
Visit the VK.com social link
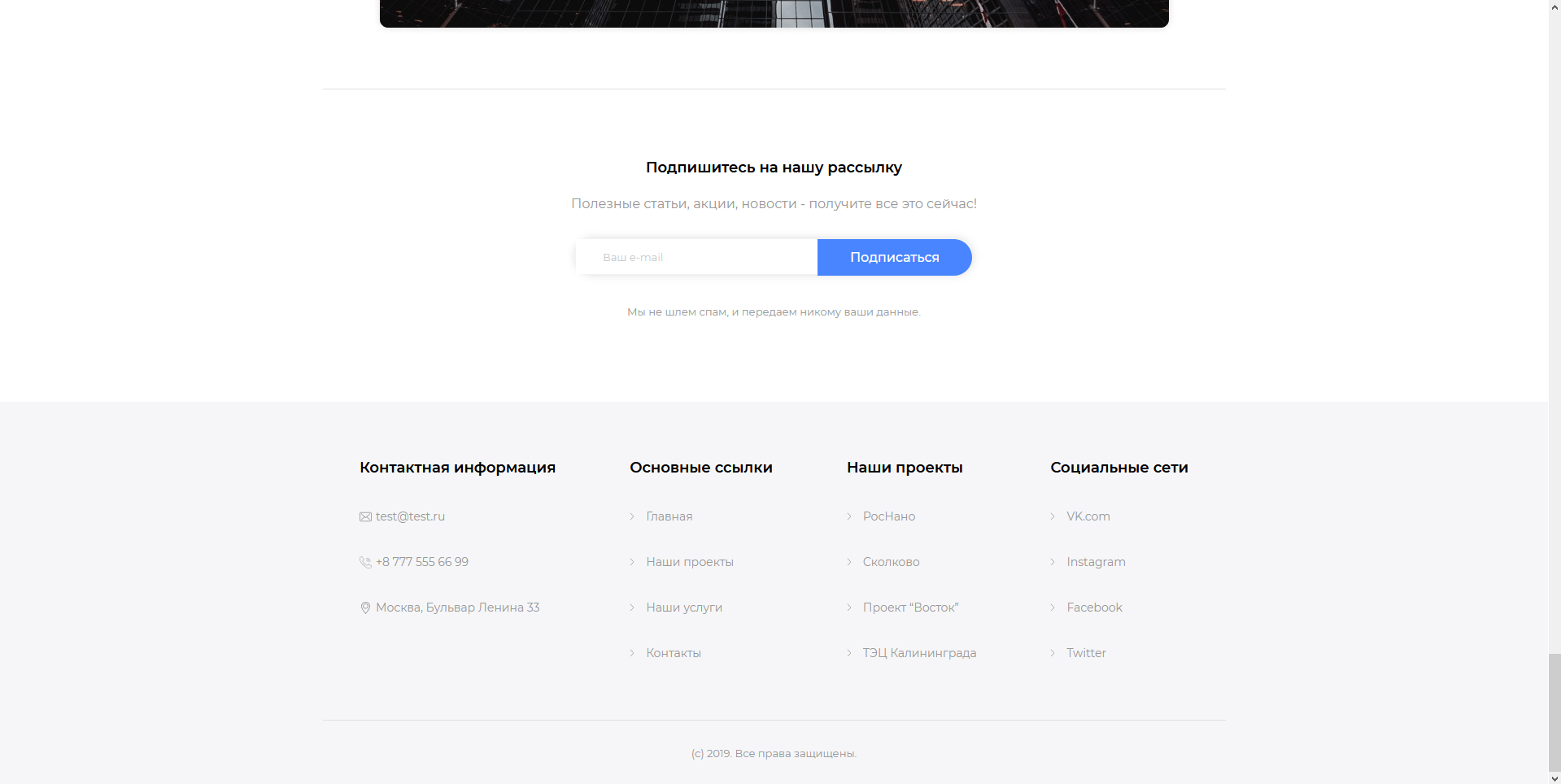coord(1088,516)
